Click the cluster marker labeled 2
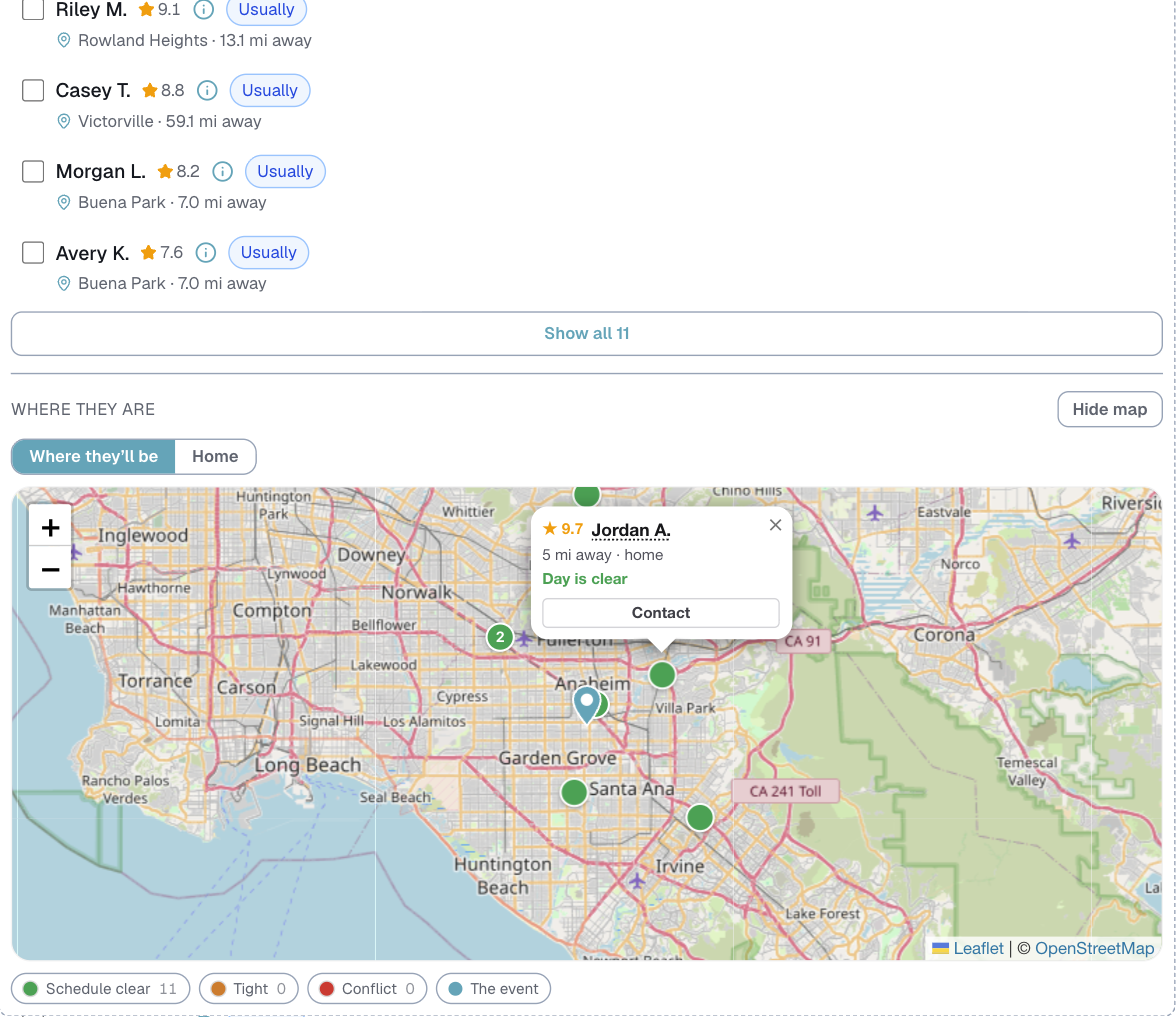This screenshot has width=1176, height=1017. coord(500,637)
